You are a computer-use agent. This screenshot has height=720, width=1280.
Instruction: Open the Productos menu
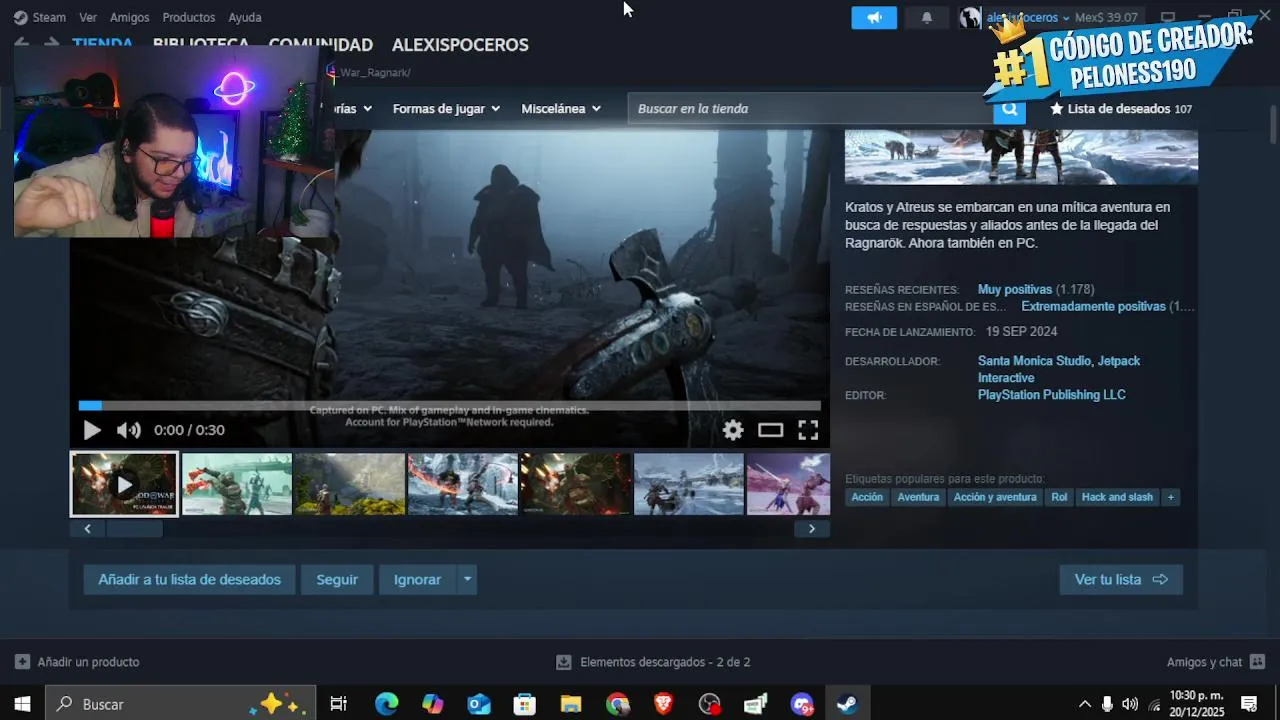point(188,17)
